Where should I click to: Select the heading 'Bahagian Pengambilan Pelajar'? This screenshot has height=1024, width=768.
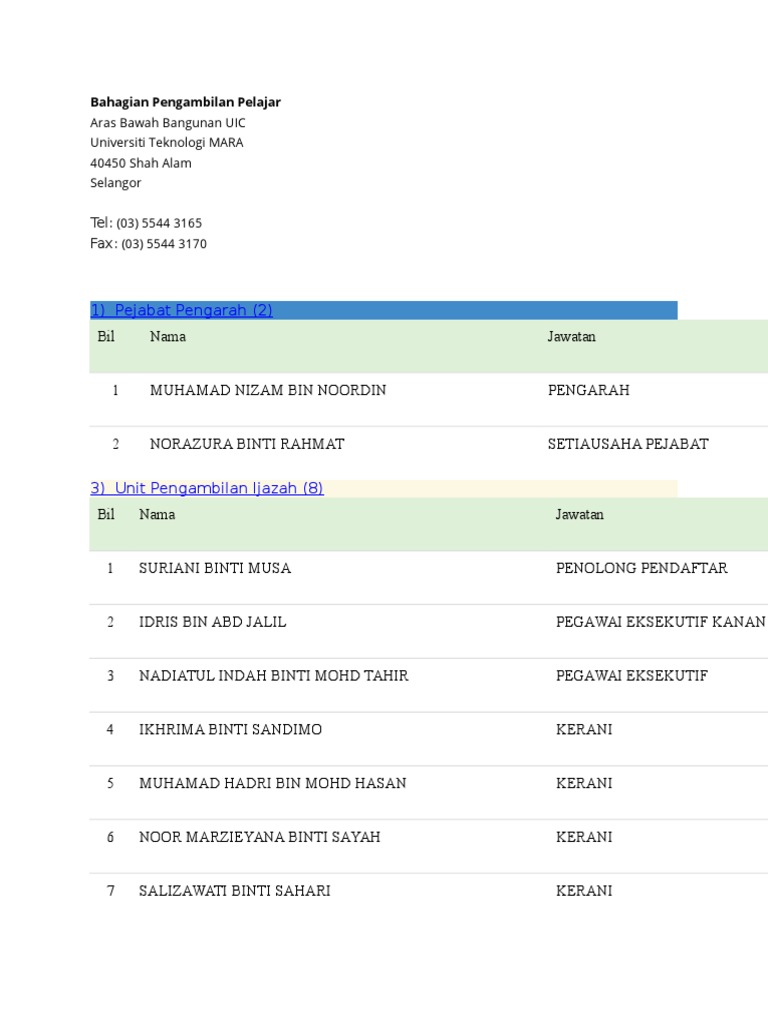(185, 102)
